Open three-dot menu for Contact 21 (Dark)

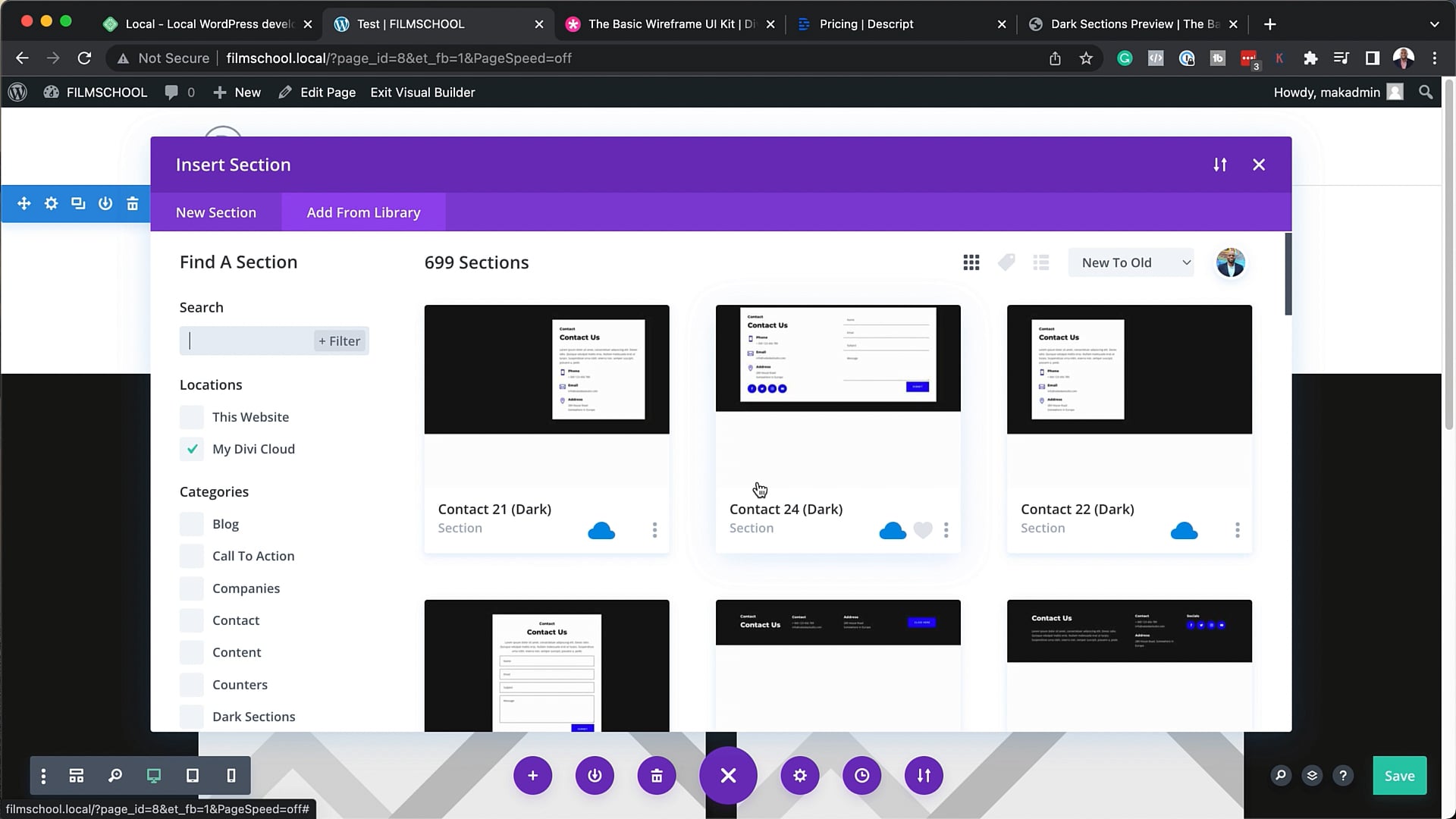coord(655,530)
